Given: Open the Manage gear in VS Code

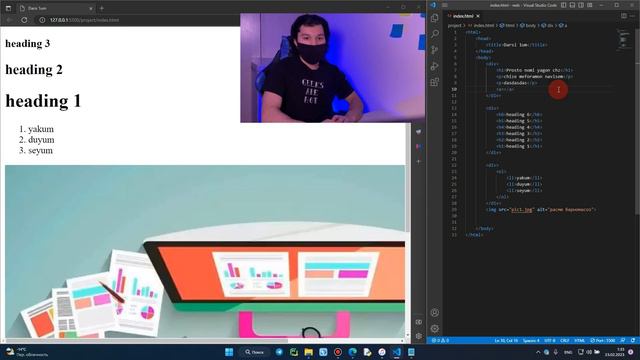Looking at the screenshot, I should pyautogui.click(x=435, y=329).
